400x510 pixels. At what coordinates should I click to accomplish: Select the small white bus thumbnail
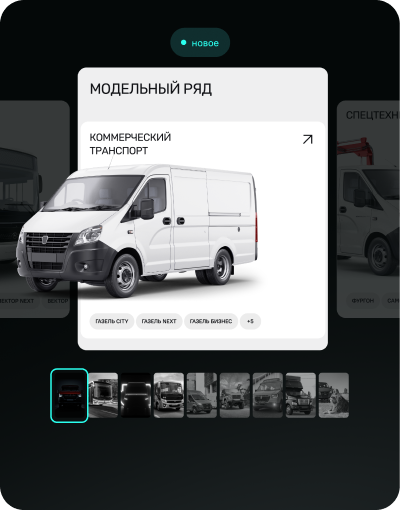click(169, 395)
